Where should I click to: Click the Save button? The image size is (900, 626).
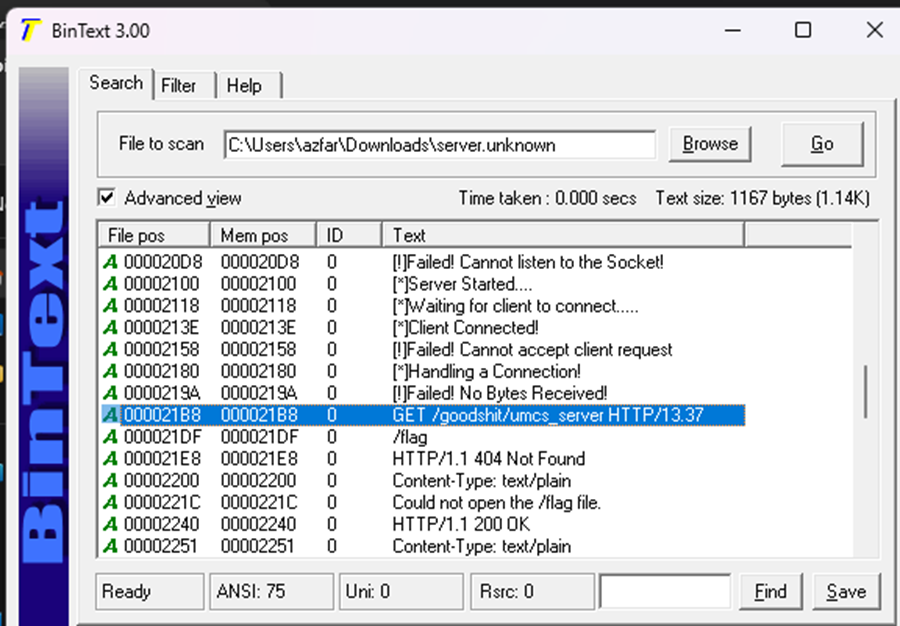(846, 592)
